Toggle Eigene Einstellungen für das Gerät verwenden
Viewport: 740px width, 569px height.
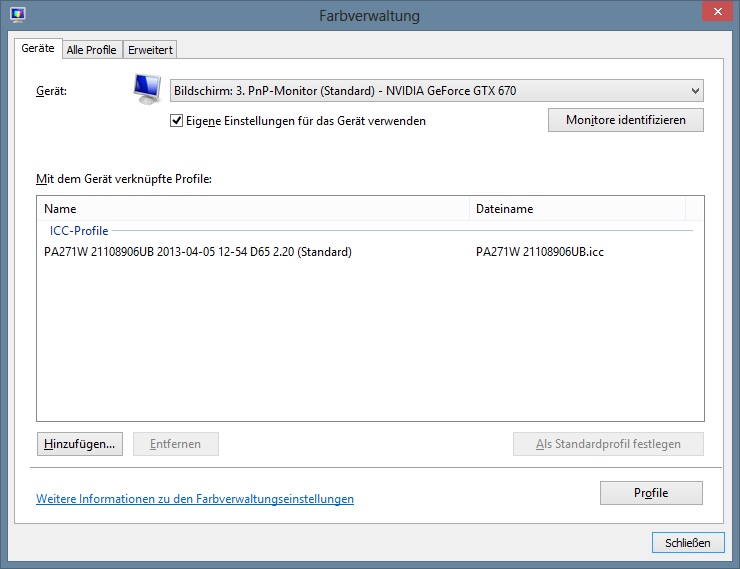177,121
